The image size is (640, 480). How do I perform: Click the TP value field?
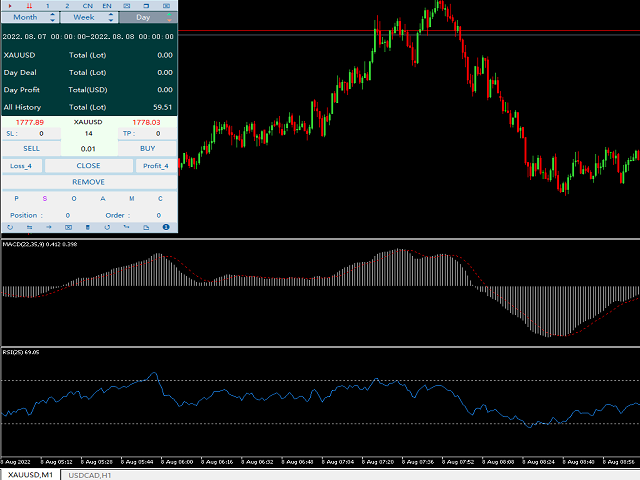click(158, 133)
